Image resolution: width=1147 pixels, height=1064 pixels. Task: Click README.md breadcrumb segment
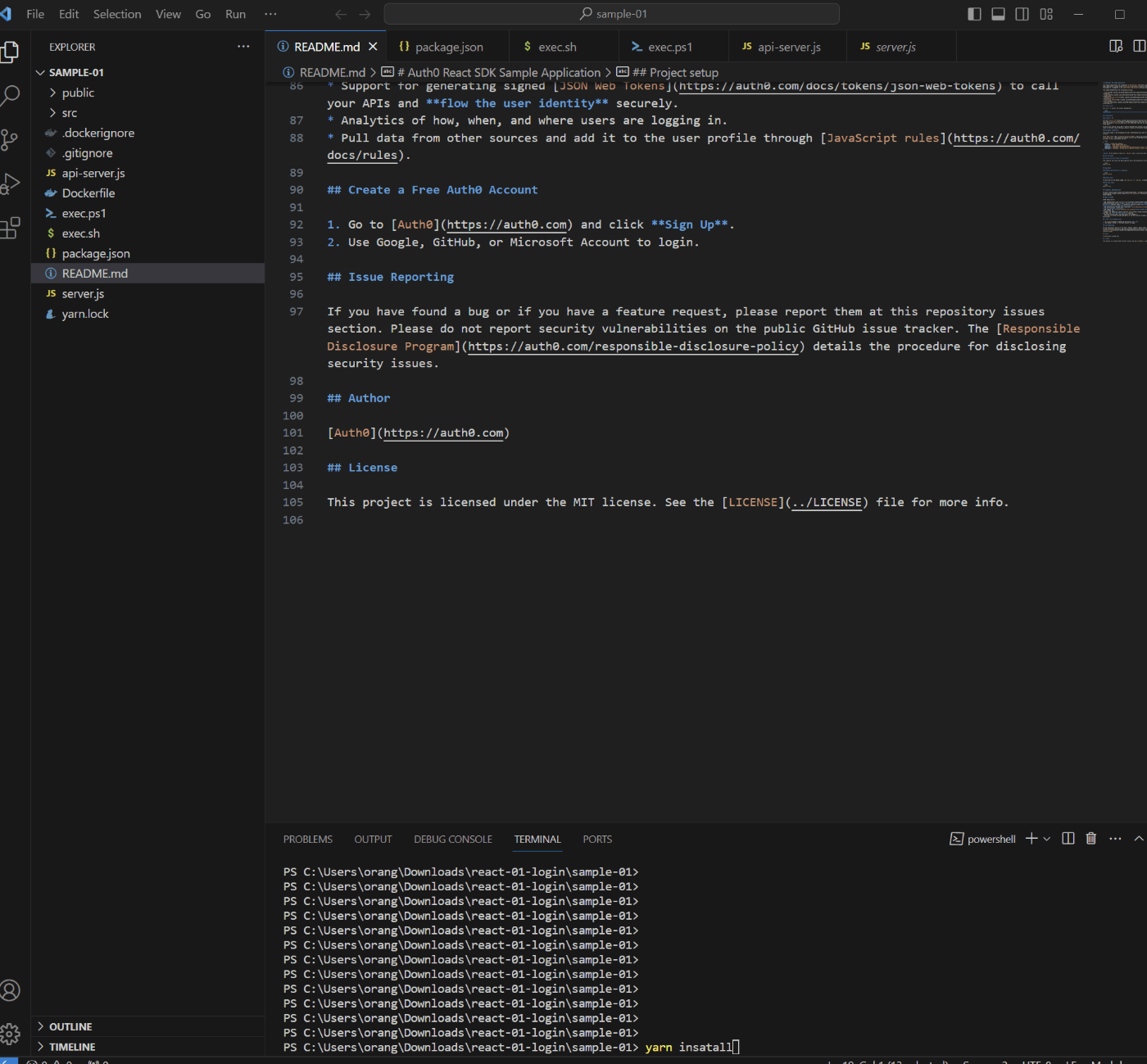324,72
